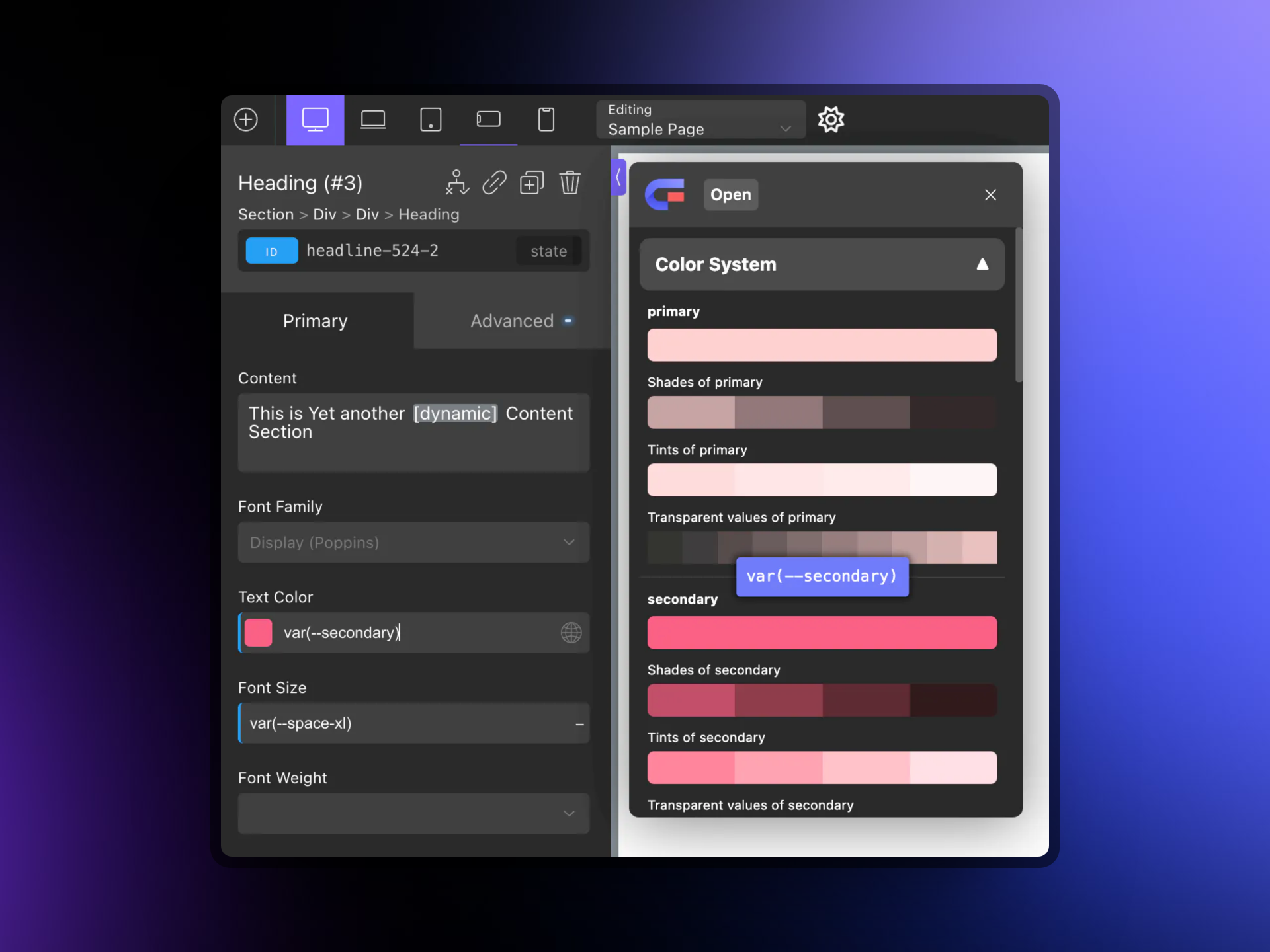Select the portrait phone viewport icon

546,120
